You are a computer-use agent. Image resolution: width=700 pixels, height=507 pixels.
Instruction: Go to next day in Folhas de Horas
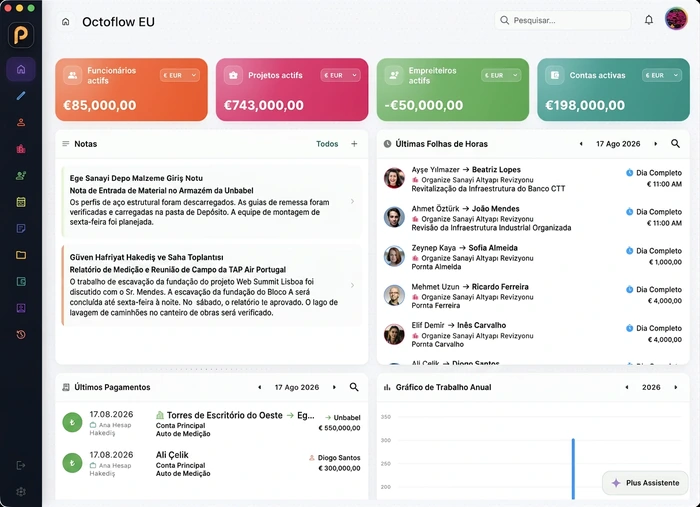(x=655, y=144)
